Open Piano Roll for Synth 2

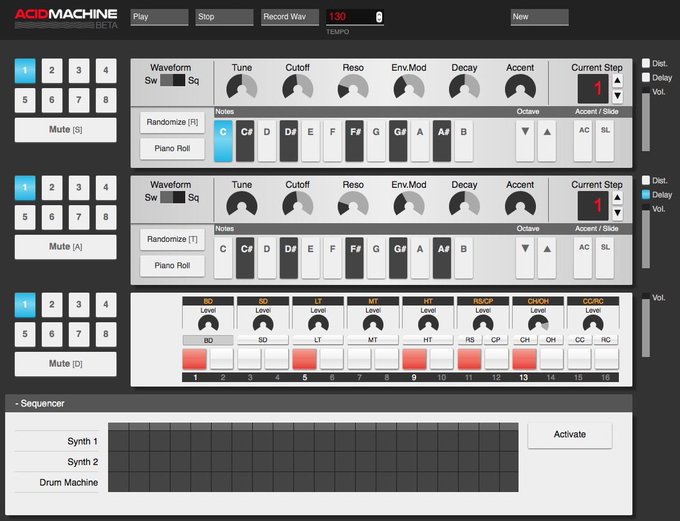(172, 265)
